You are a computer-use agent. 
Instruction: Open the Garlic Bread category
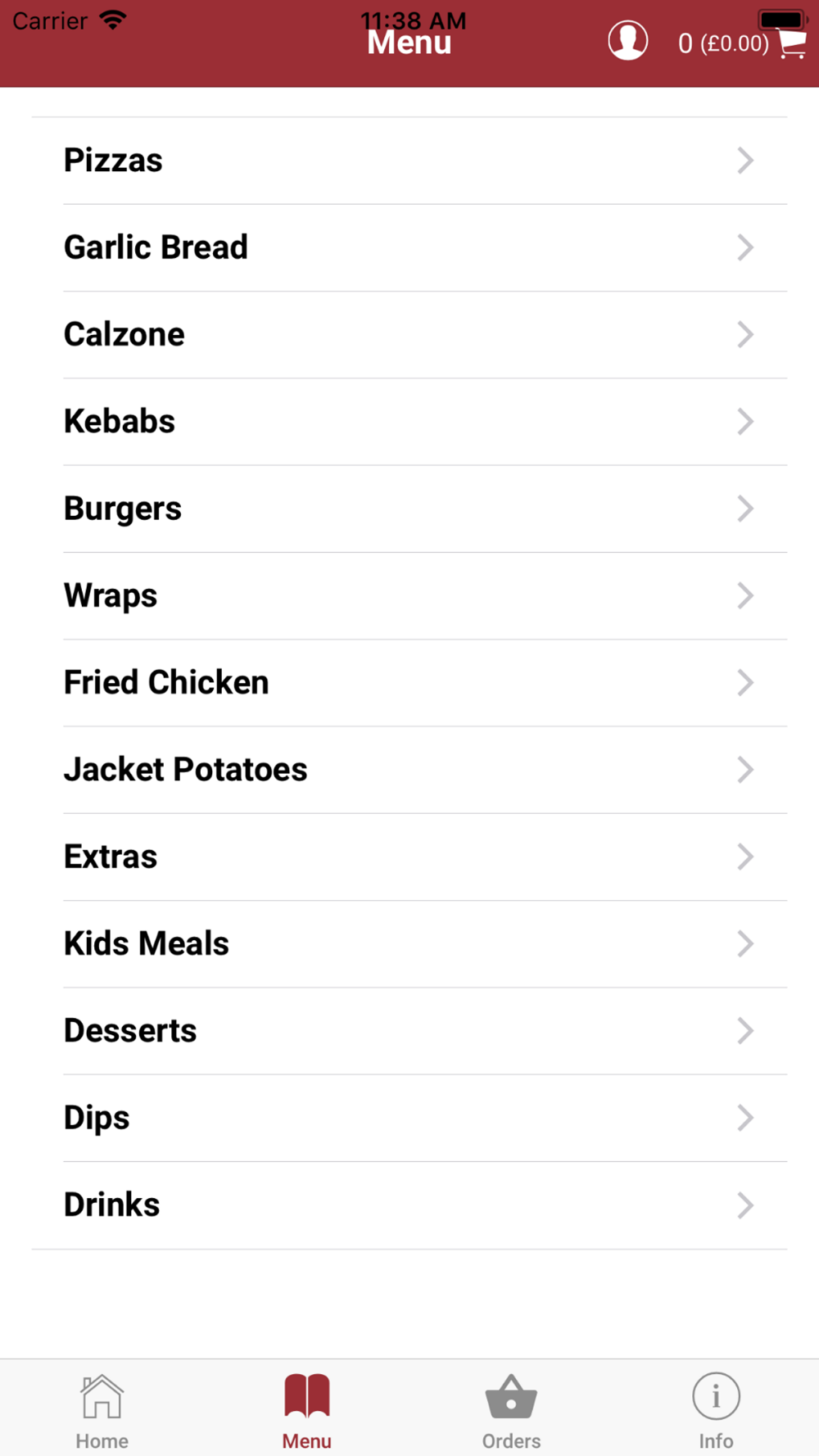pyautogui.click(x=409, y=247)
